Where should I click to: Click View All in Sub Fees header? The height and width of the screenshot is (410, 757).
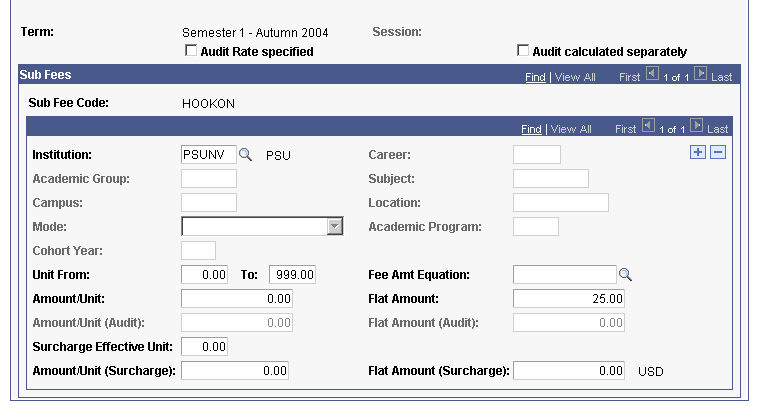(575, 77)
